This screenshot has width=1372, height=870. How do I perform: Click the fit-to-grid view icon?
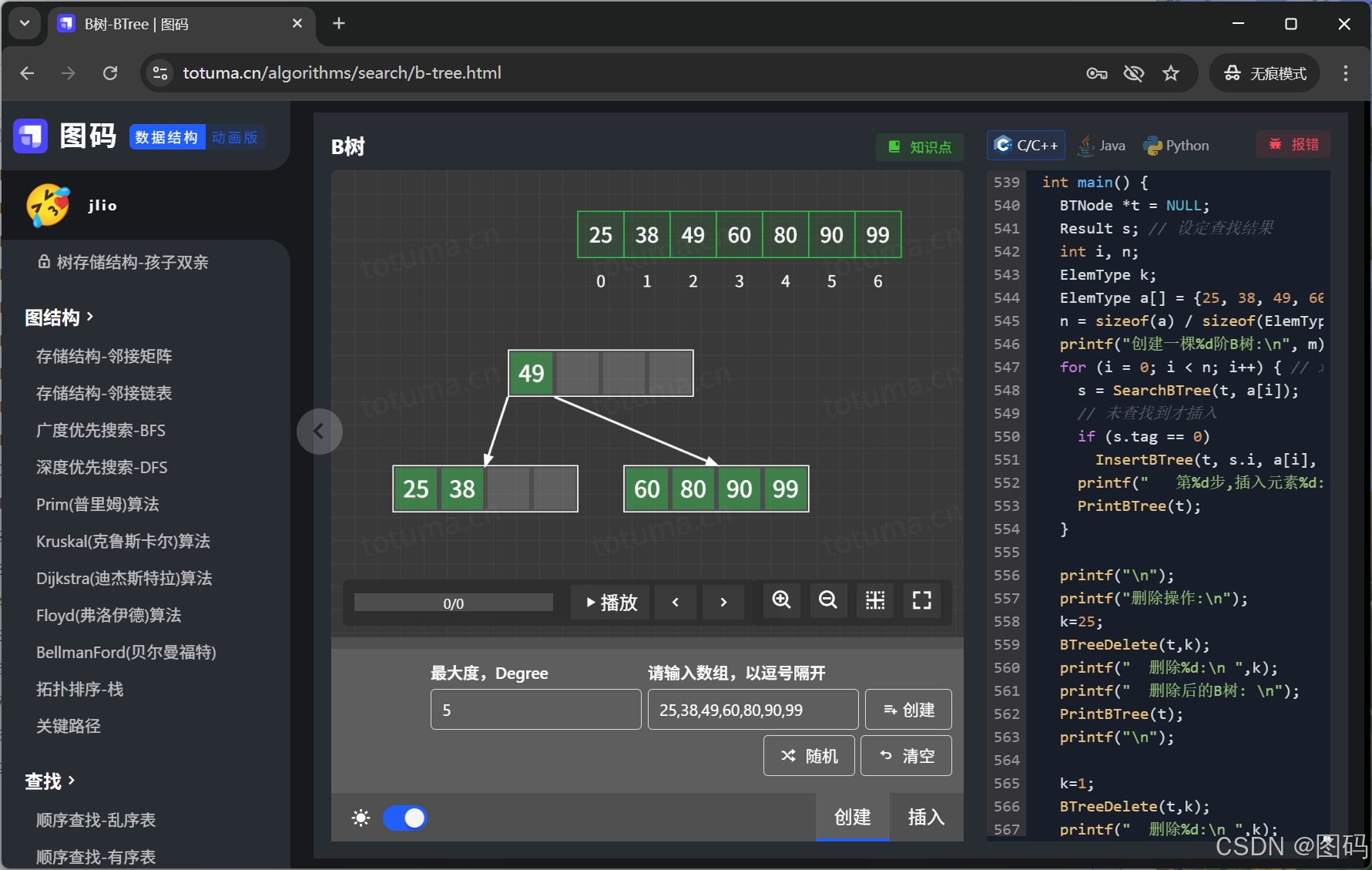(875, 600)
